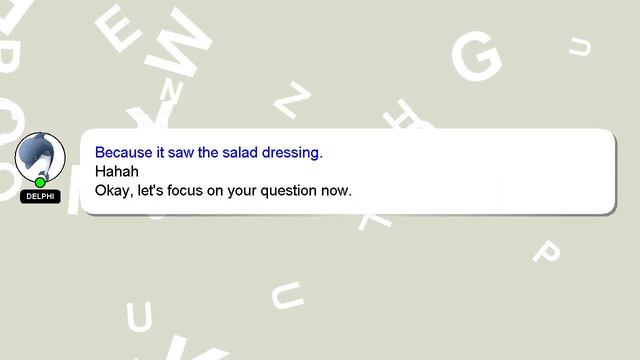
Task: Tap the large floating letter G
Action: (x=476, y=56)
